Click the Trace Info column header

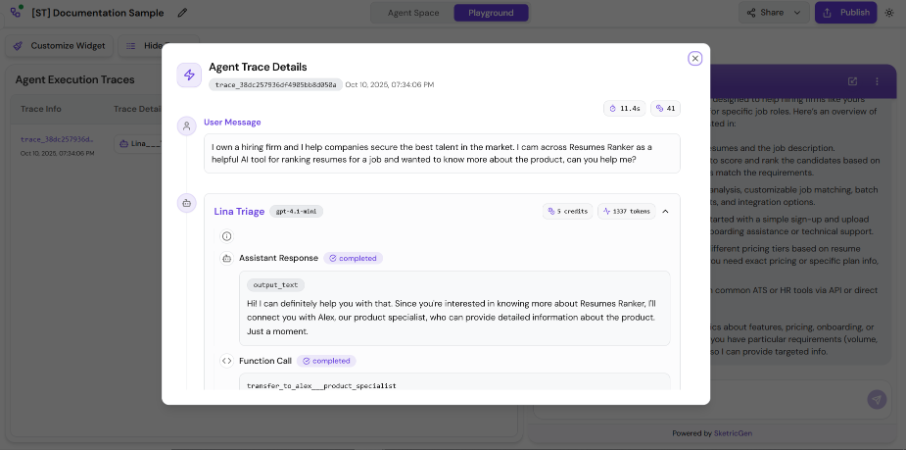41,109
